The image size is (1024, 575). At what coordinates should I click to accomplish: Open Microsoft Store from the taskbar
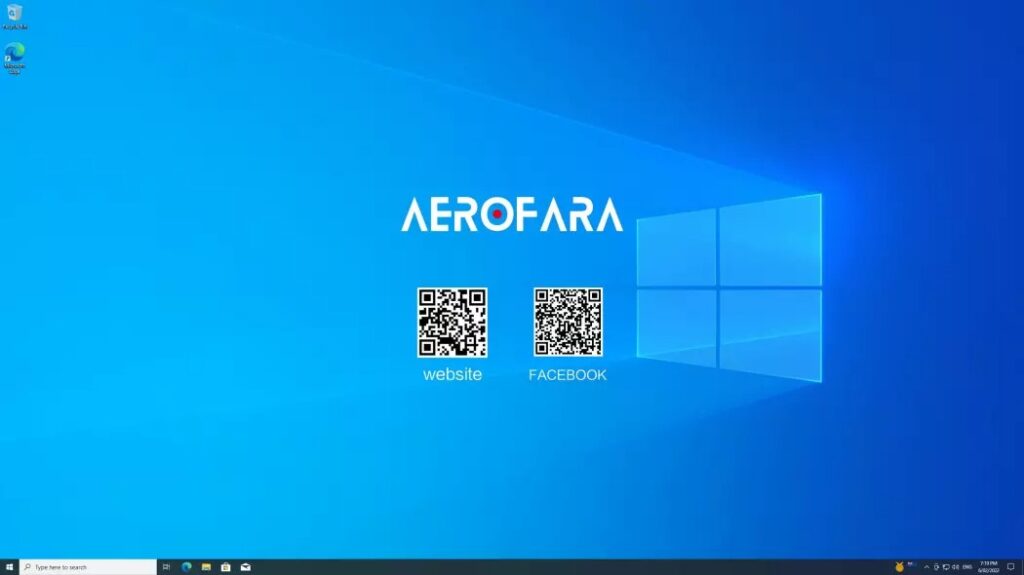tap(226, 567)
